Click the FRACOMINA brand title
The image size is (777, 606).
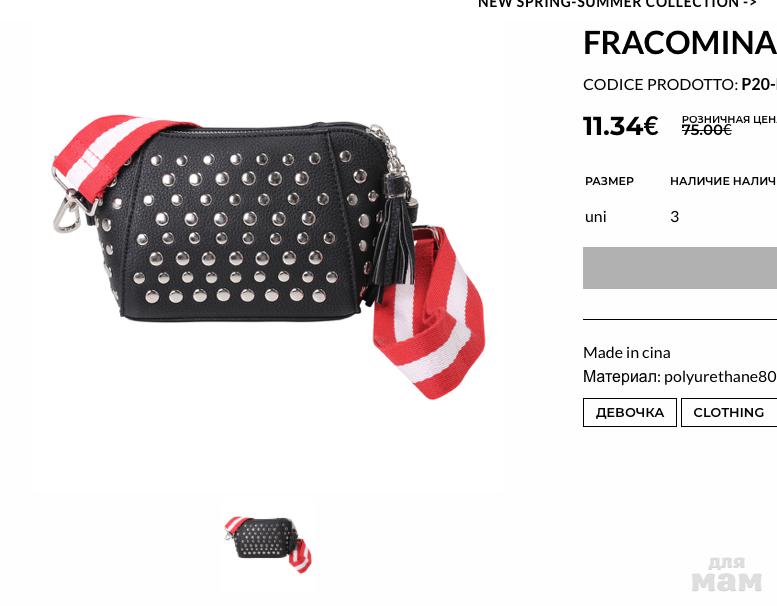pos(680,43)
